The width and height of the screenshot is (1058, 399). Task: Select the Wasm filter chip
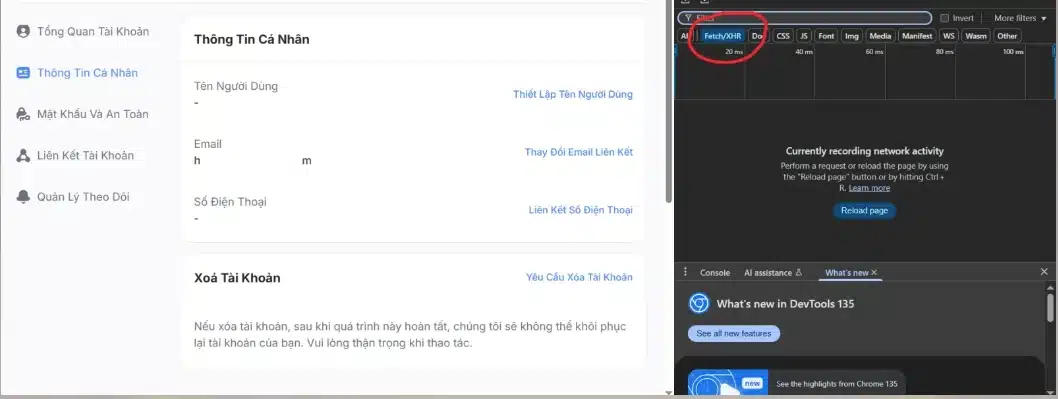click(x=976, y=36)
